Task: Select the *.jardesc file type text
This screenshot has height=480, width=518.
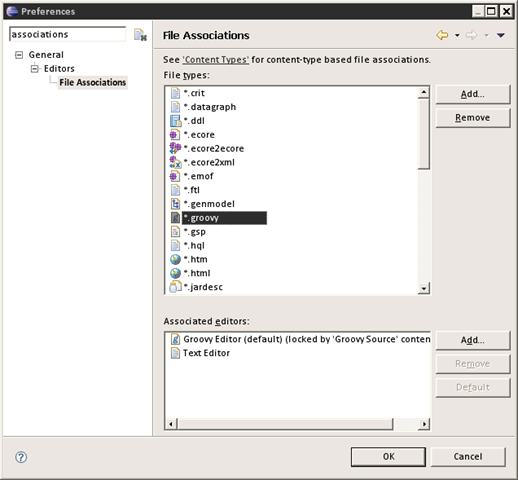Action: pos(203,287)
